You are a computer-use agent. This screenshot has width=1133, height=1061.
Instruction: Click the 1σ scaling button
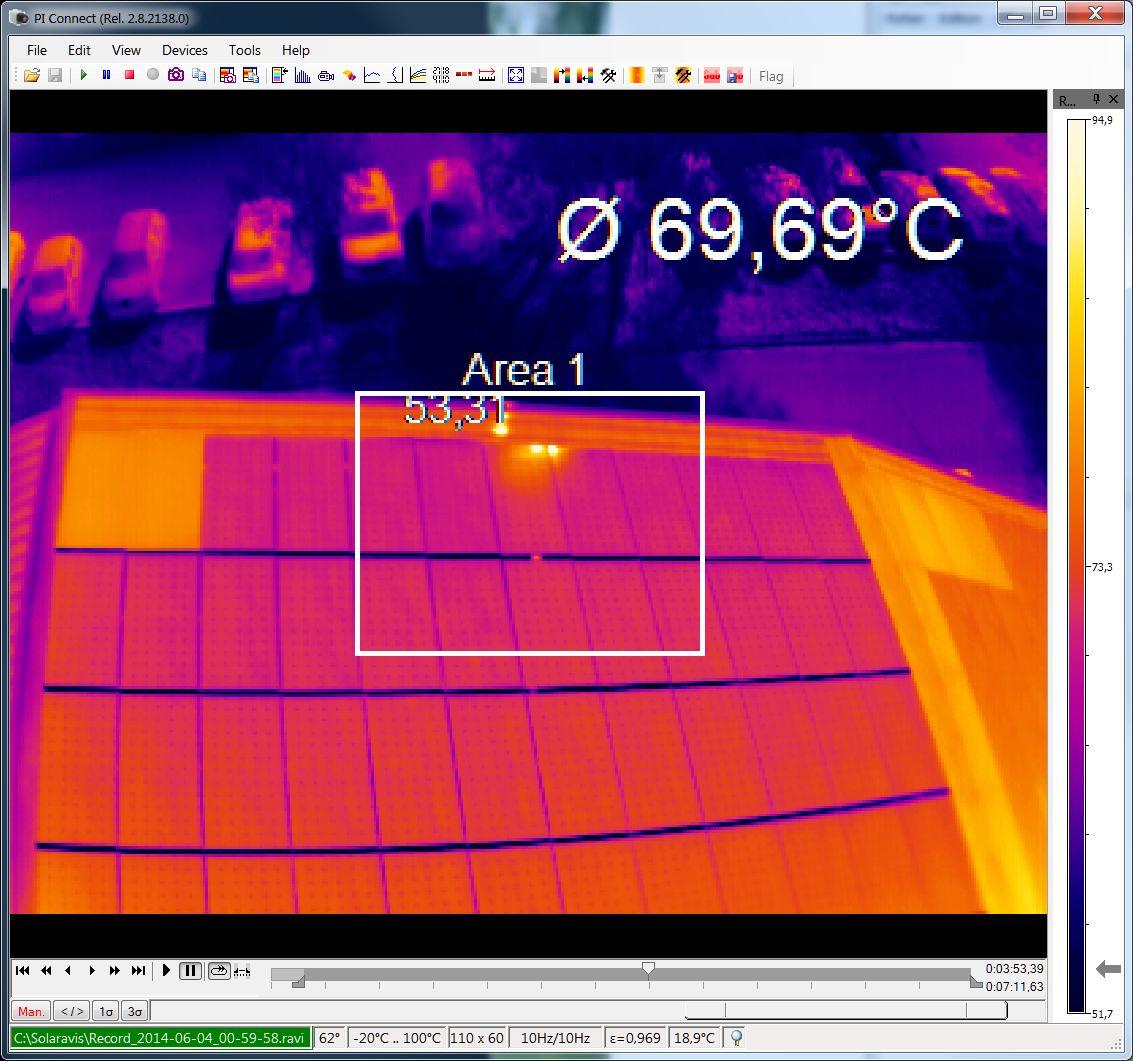(106, 1011)
